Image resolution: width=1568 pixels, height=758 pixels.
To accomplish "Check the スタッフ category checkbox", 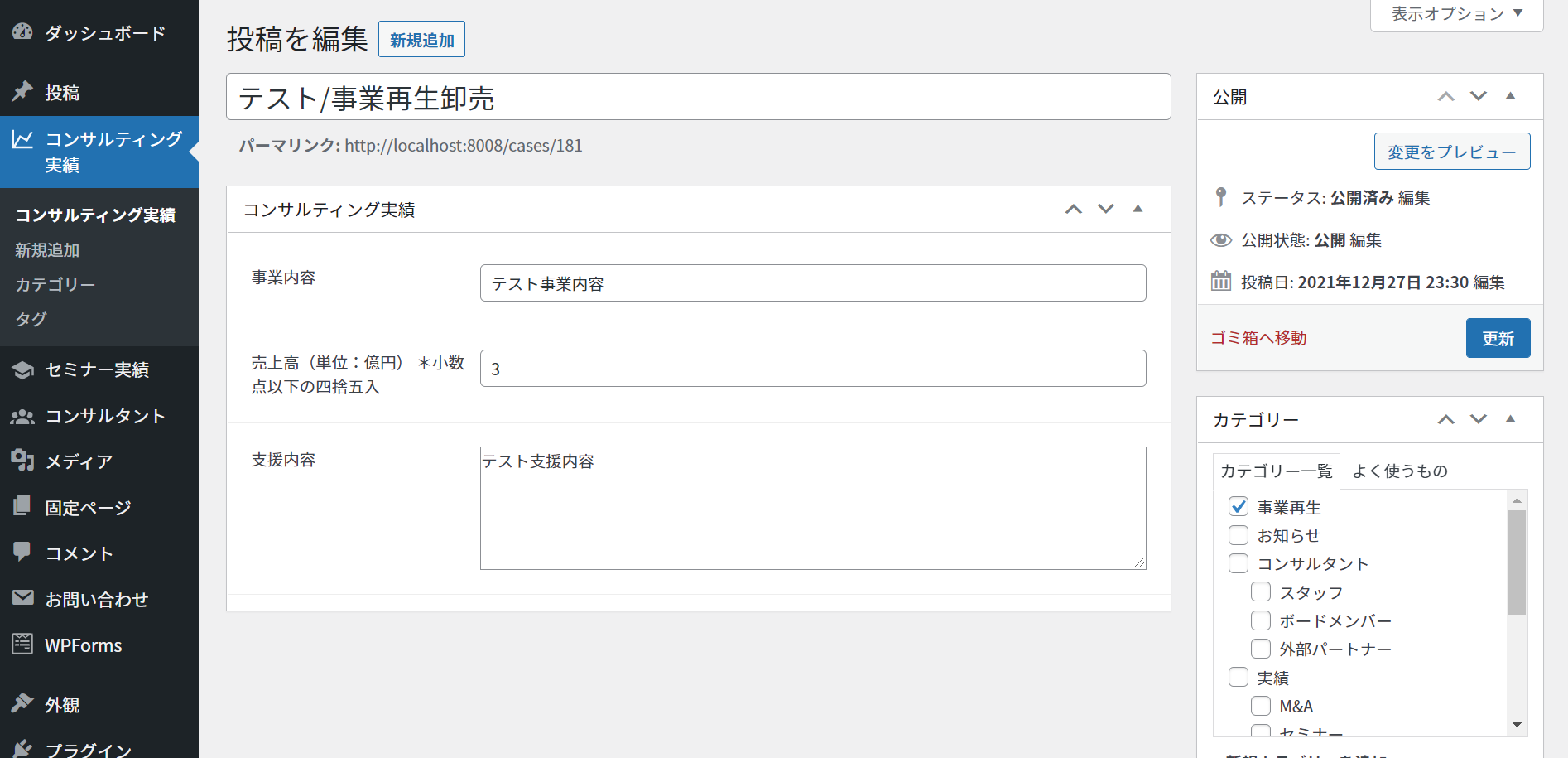I will (x=1261, y=591).
